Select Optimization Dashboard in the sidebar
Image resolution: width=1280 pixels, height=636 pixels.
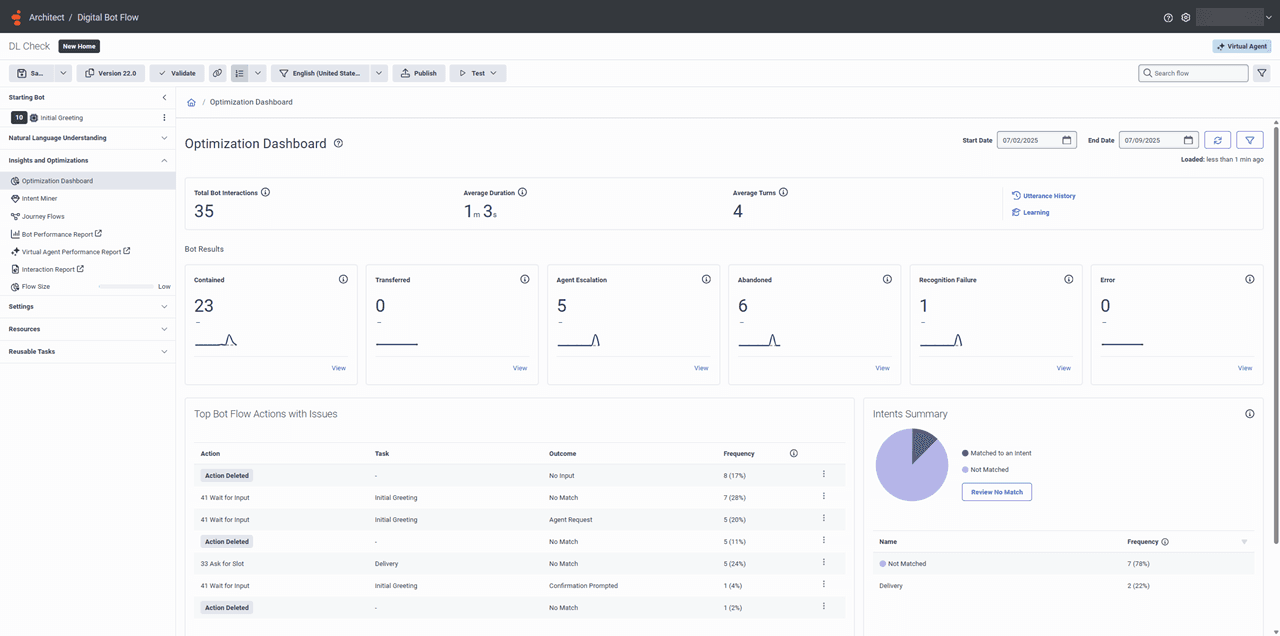(58, 180)
